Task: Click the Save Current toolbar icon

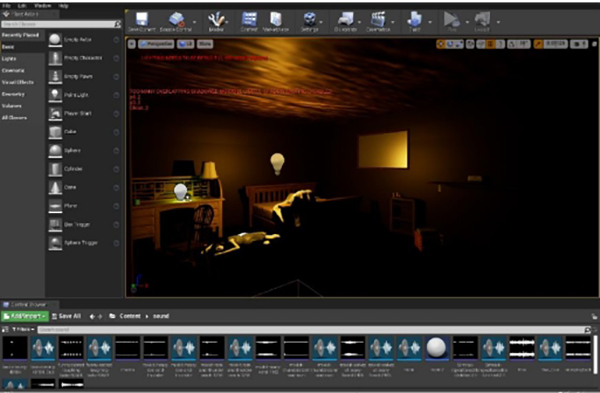Action: click(x=142, y=19)
